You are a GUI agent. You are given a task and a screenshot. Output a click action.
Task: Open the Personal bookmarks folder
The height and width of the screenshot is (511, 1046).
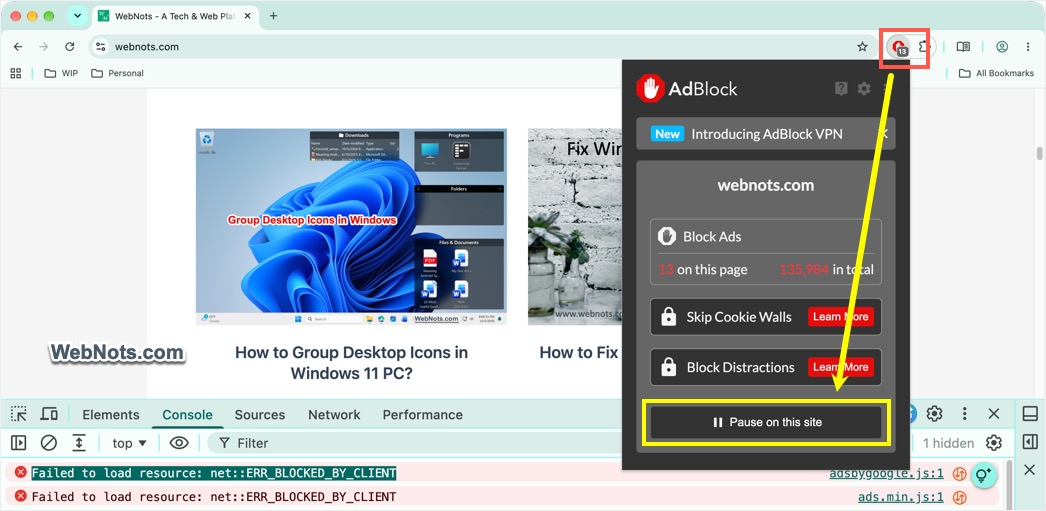coord(117,73)
